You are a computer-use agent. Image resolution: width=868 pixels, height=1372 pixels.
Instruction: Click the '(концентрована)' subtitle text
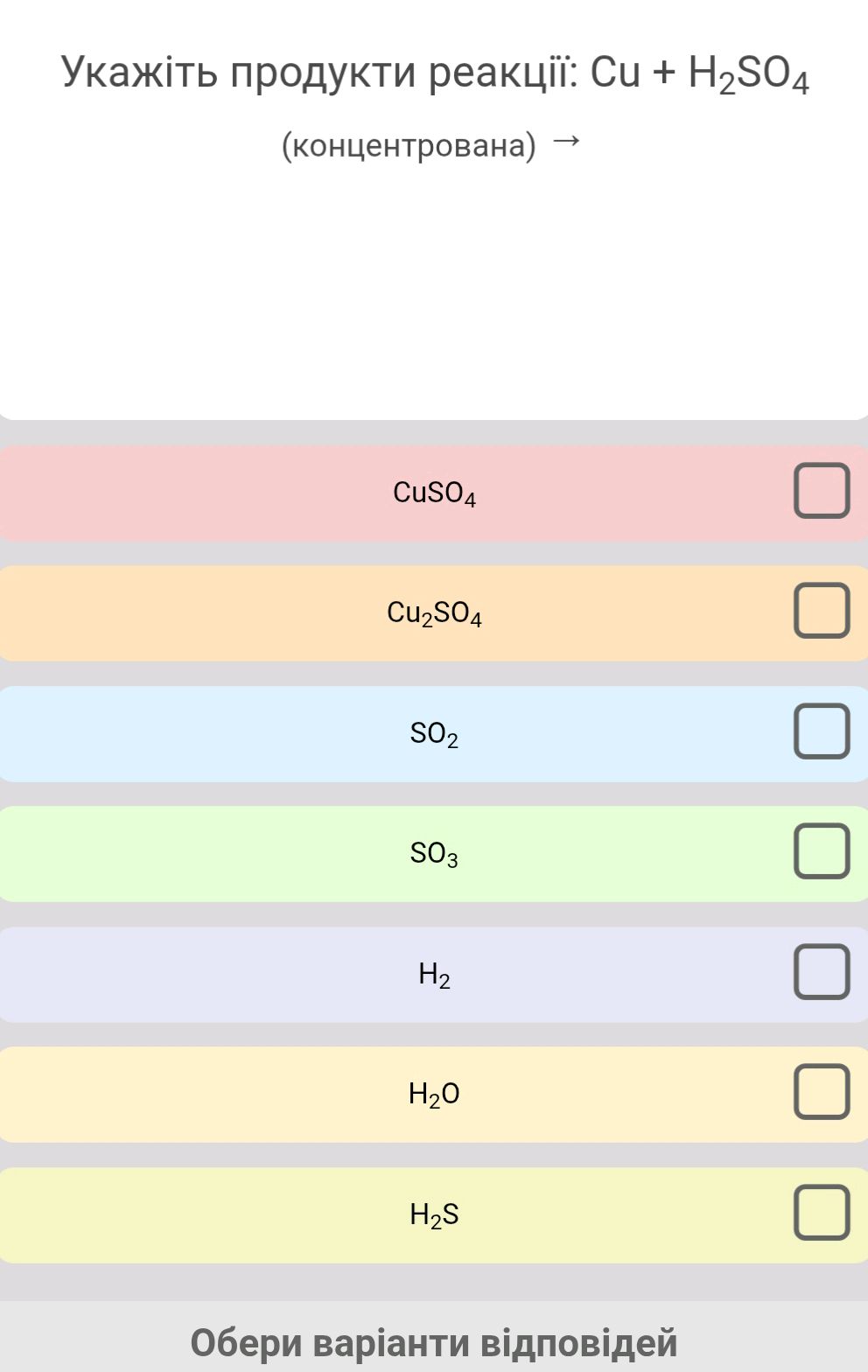click(409, 145)
